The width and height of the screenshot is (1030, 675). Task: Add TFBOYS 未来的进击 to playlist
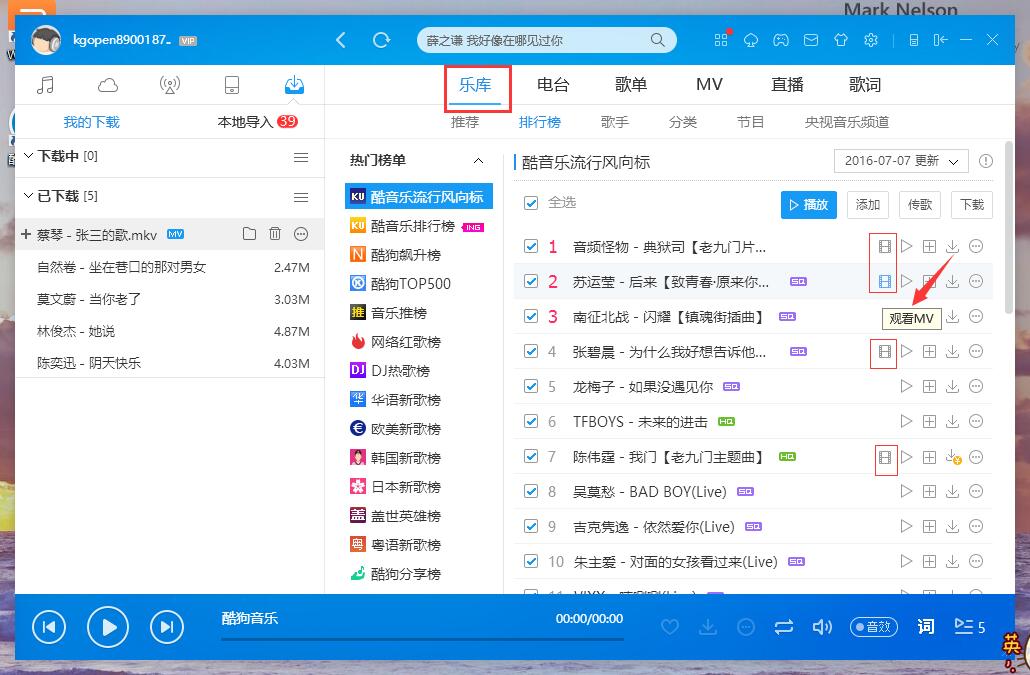pos(929,421)
